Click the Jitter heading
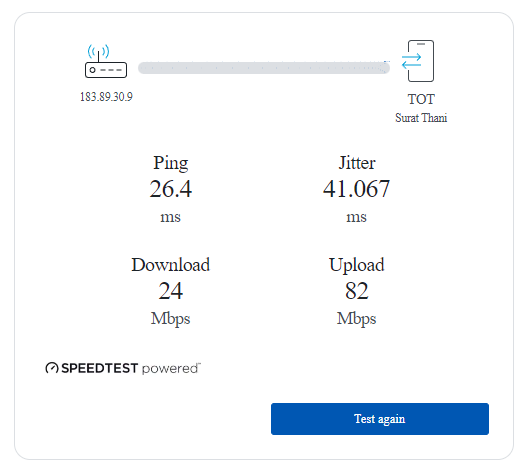The width and height of the screenshot is (520, 467). point(356,163)
